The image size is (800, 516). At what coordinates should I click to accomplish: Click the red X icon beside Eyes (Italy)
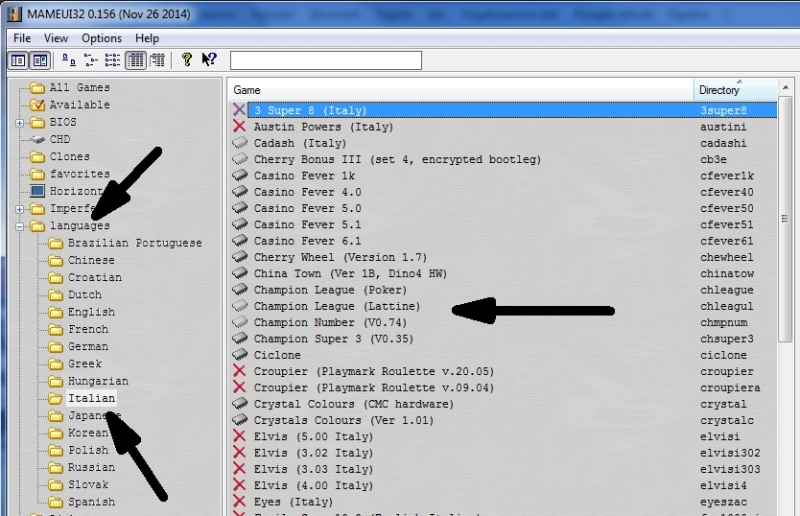click(x=239, y=501)
